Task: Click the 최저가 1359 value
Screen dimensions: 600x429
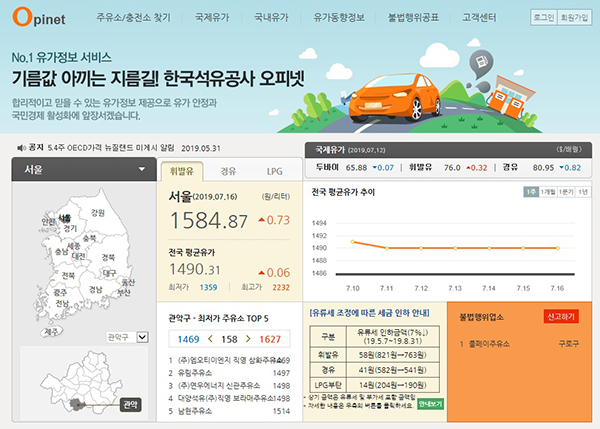Action: (x=209, y=287)
